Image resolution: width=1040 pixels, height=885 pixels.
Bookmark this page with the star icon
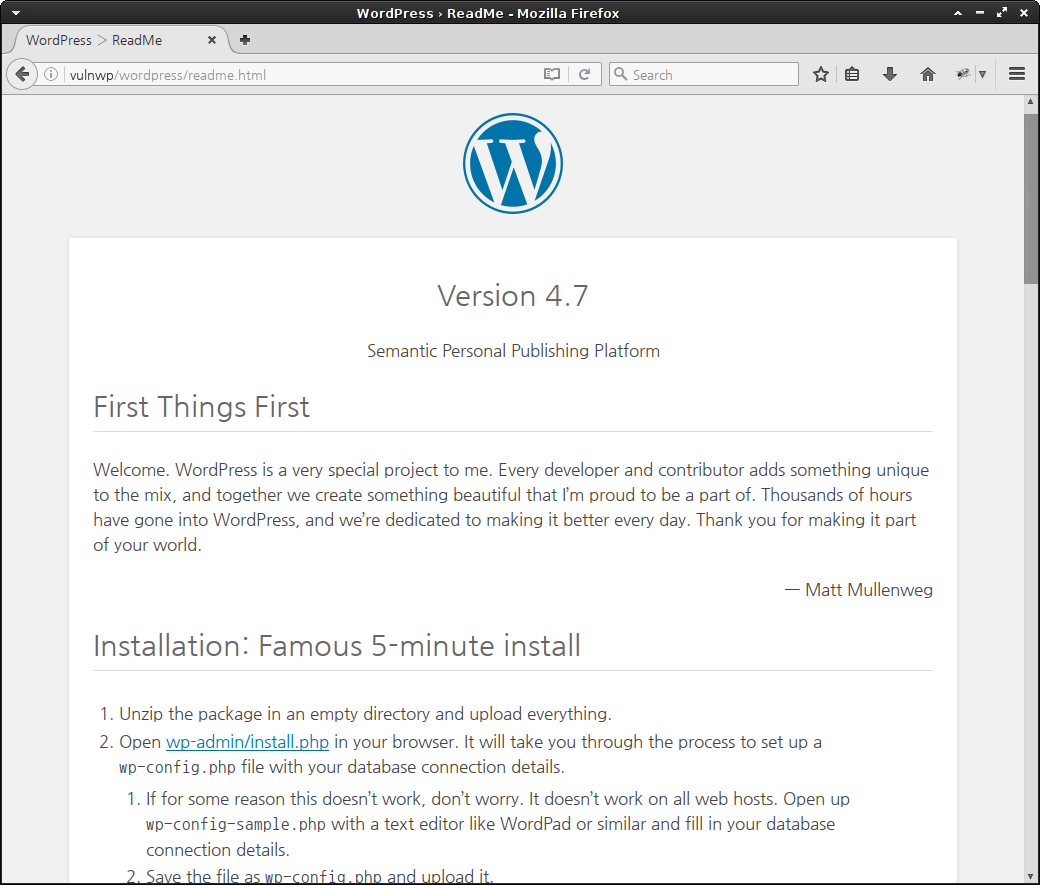pyautogui.click(x=821, y=74)
